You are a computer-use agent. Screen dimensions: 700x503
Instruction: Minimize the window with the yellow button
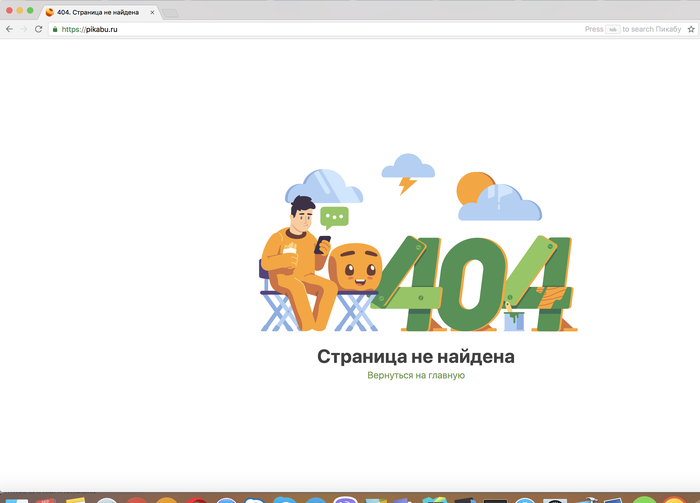coord(20,10)
